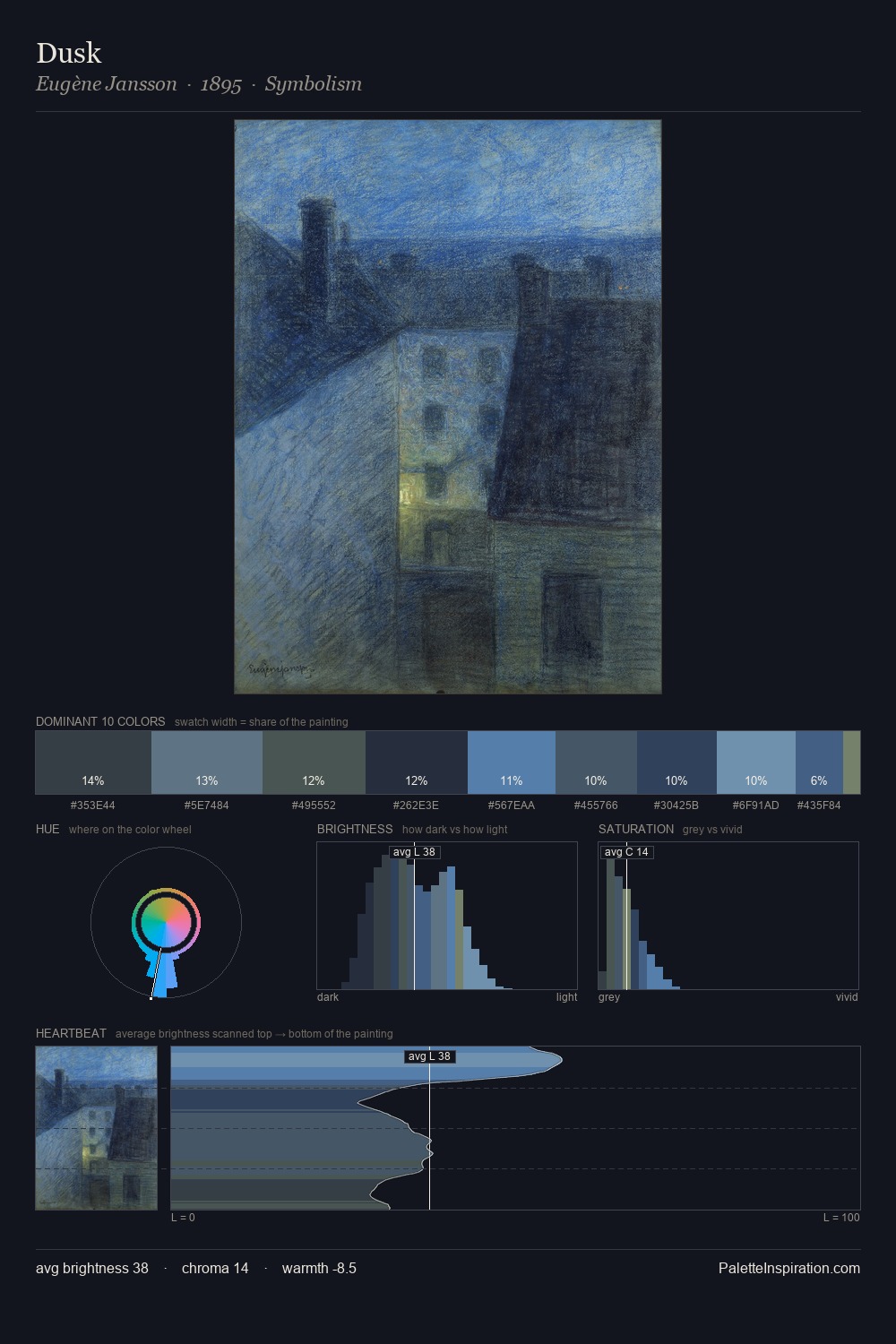This screenshot has height=1344, width=896.
Task: Click the 'DOMINANT 10 COLORS' heading
Action: point(100,721)
